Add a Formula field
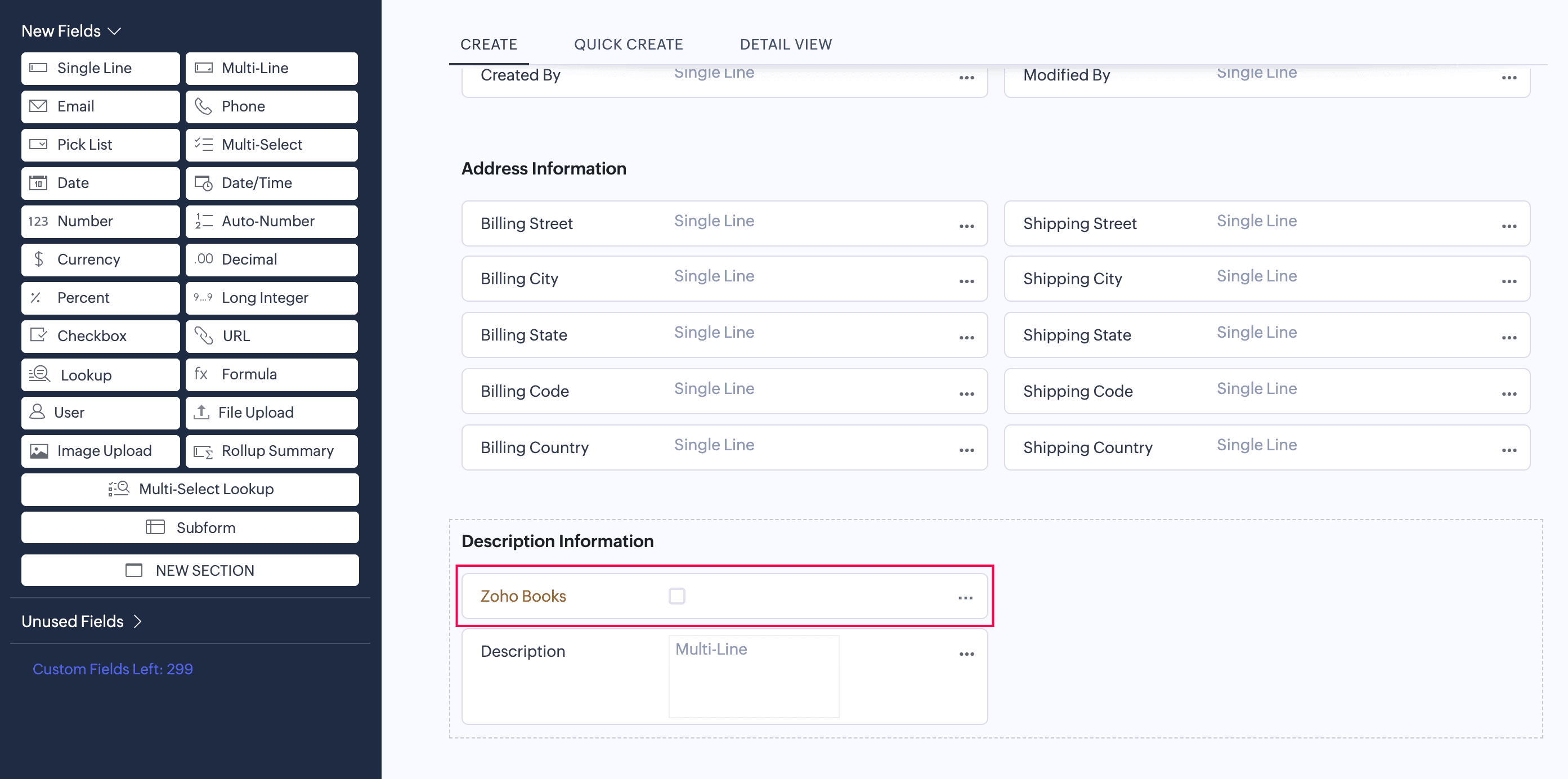Image resolution: width=1568 pixels, height=779 pixels. [x=271, y=374]
